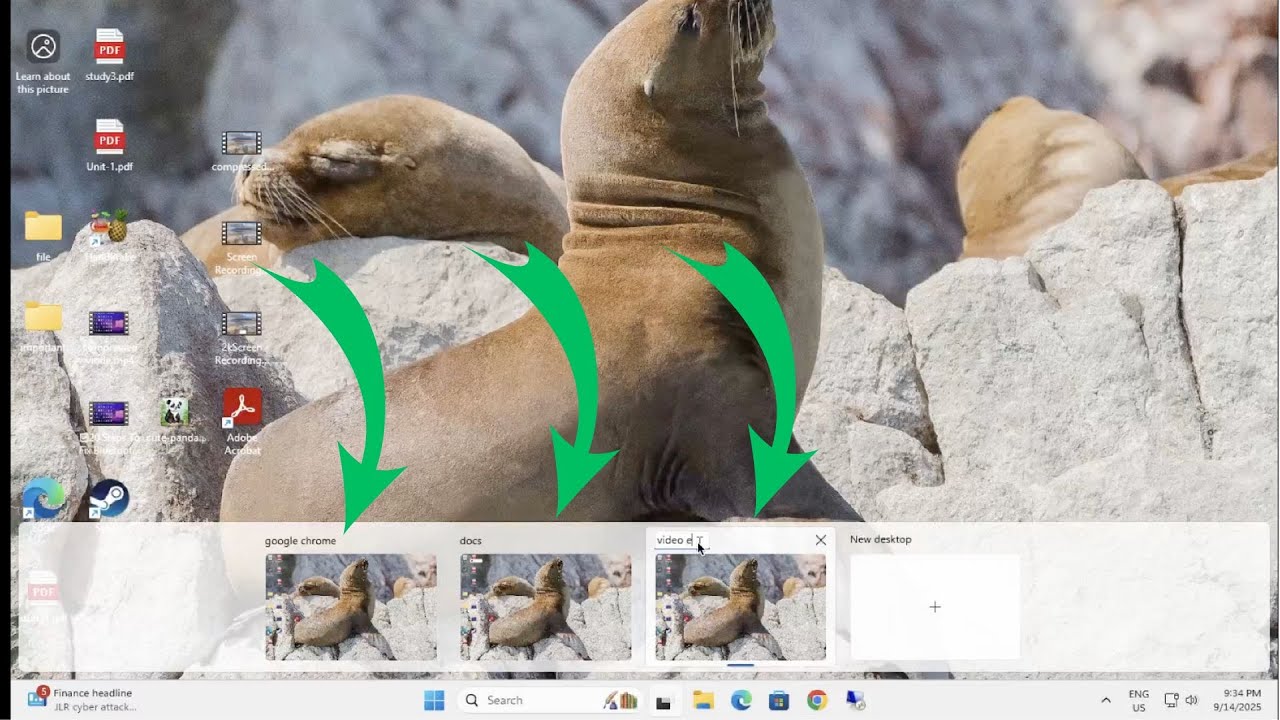The width and height of the screenshot is (1280, 720).
Task: Click the 'New desktop' label
Action: pos(881,539)
